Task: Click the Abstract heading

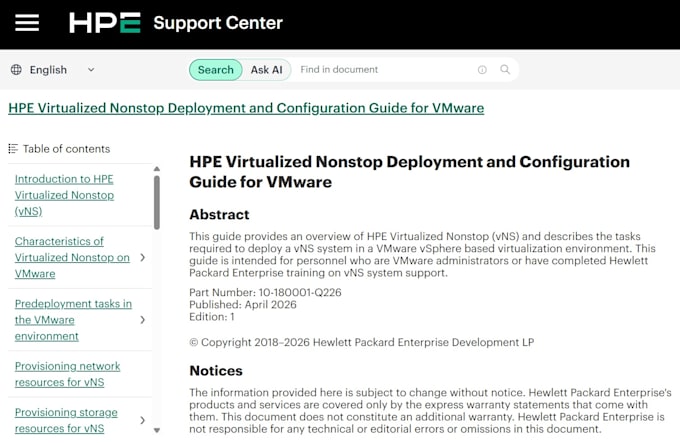Action: tap(219, 215)
